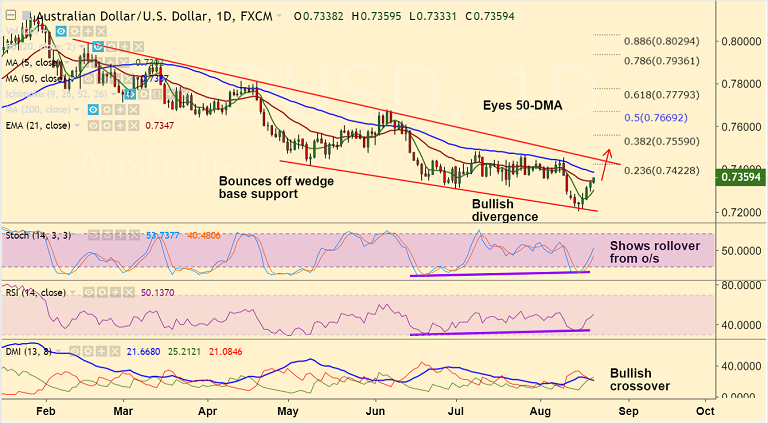Open settings gear of EMA 21
768x423 pixels.
(x=106, y=126)
